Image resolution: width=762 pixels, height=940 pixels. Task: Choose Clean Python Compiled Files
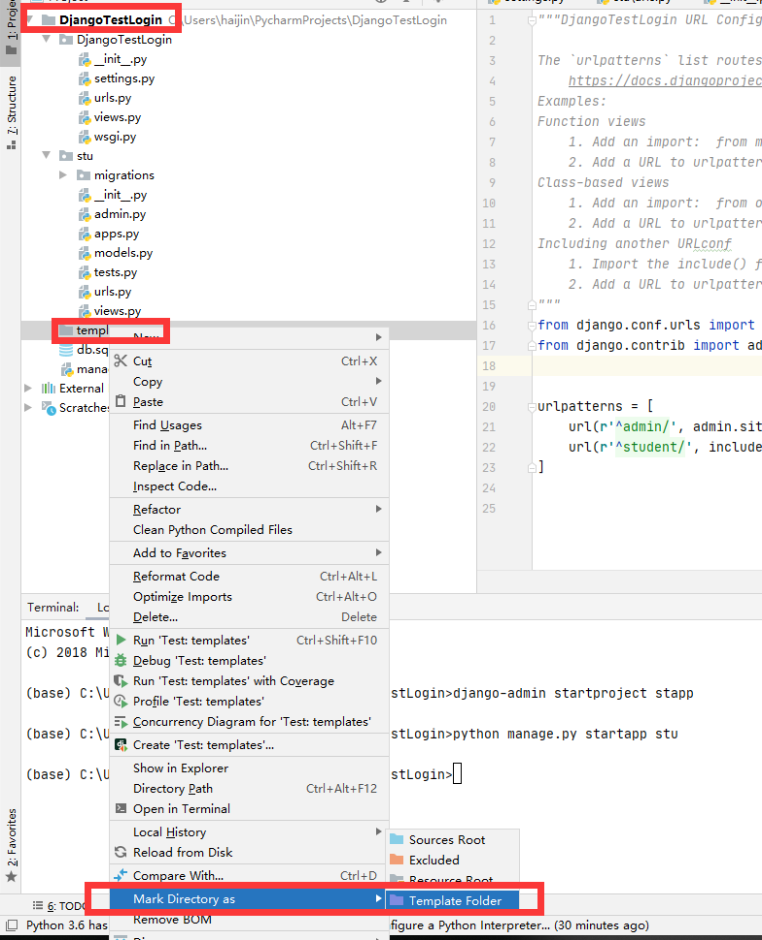pos(249,530)
